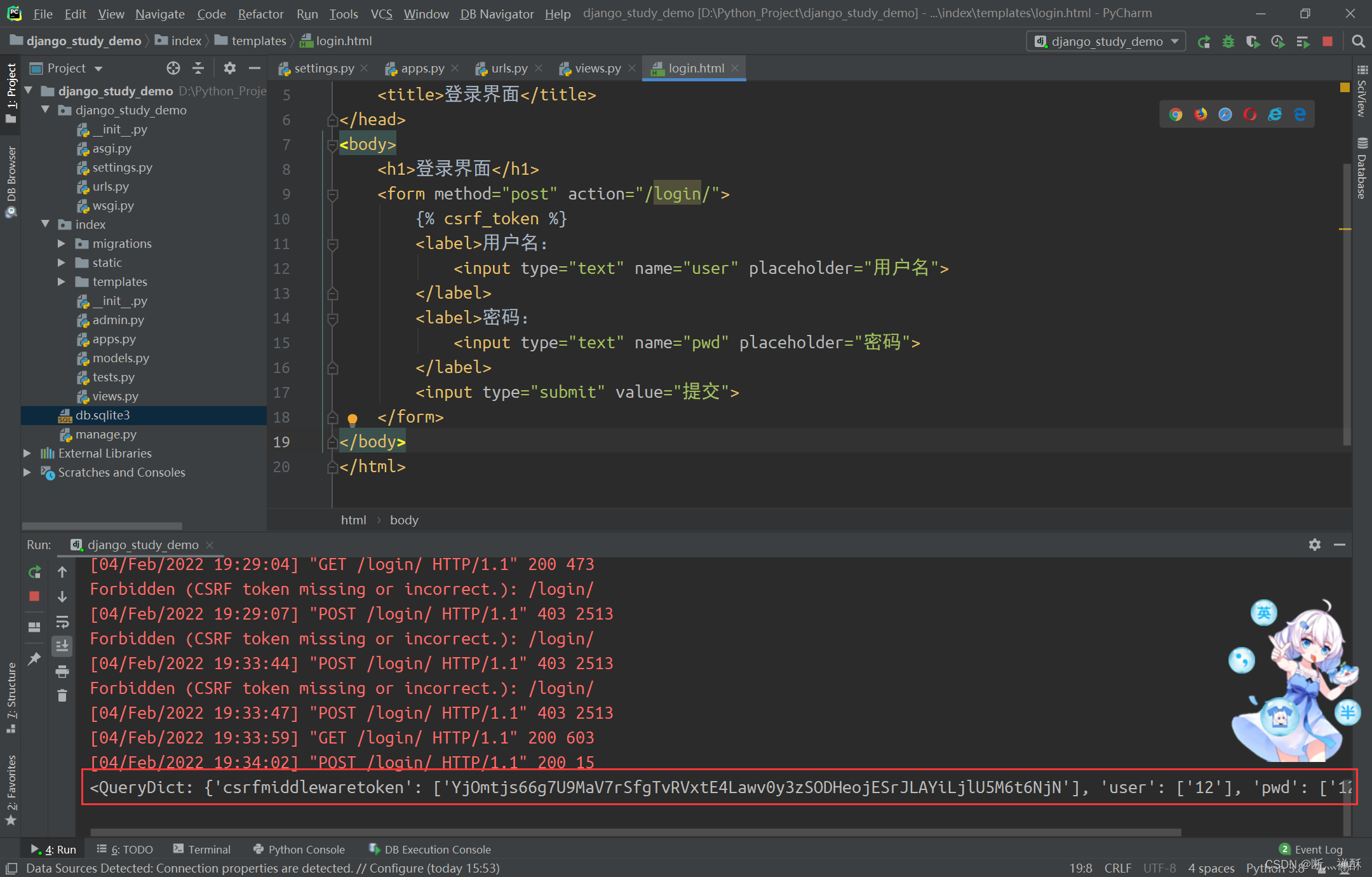This screenshot has width=1372, height=877.
Task: Click the Rerun django_study_demo toolbar icon
Action: pyautogui.click(x=1204, y=42)
